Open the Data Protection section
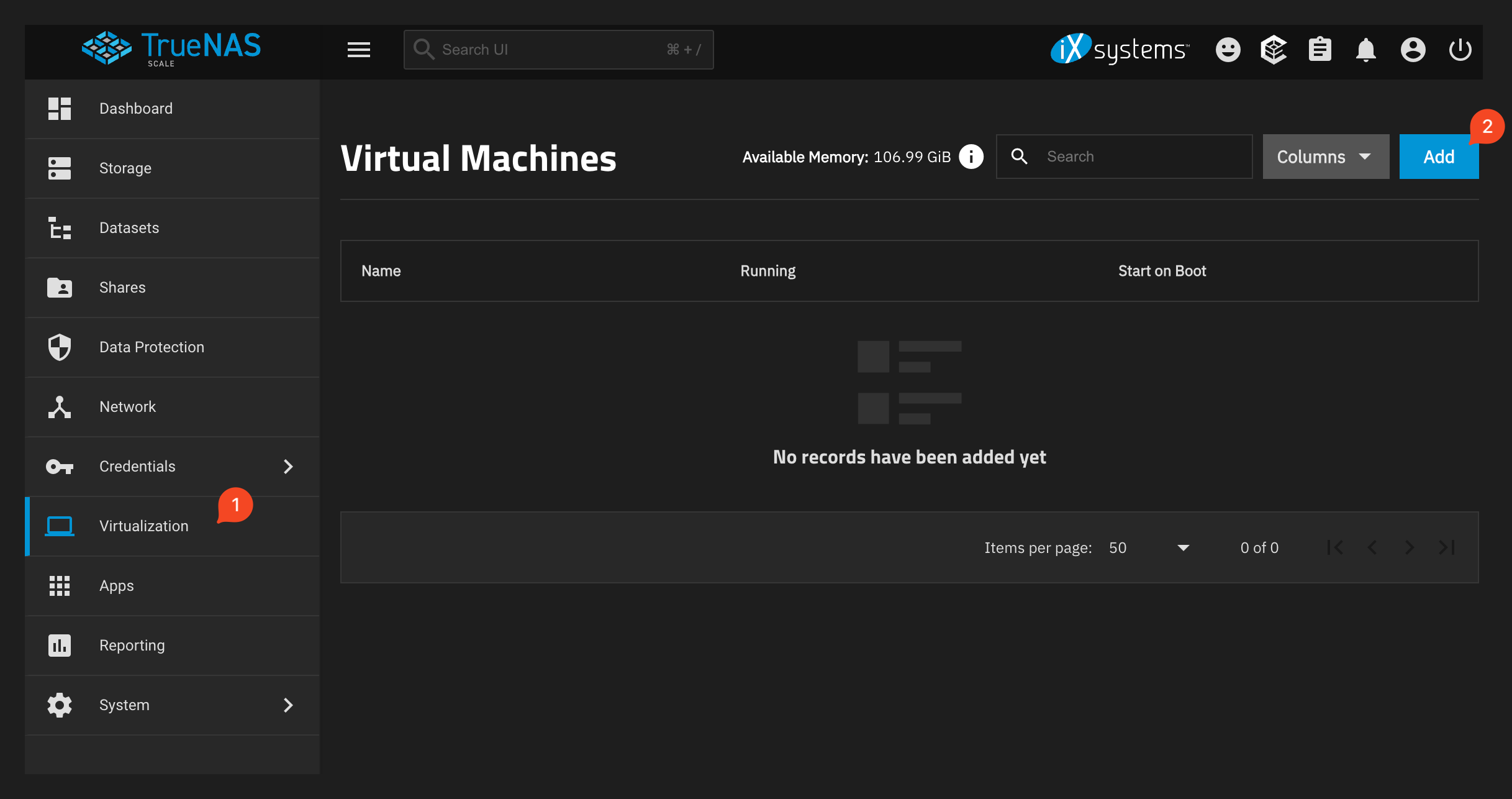The image size is (1512, 799). coord(152,347)
